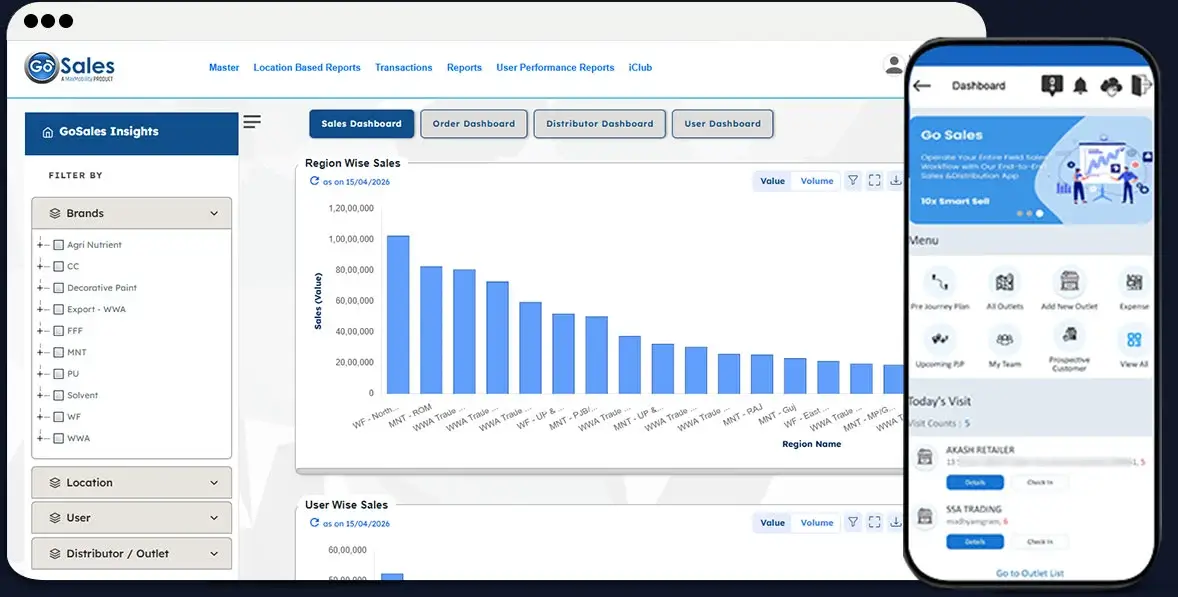
Task: Expand the User filter section
Action: 131,518
